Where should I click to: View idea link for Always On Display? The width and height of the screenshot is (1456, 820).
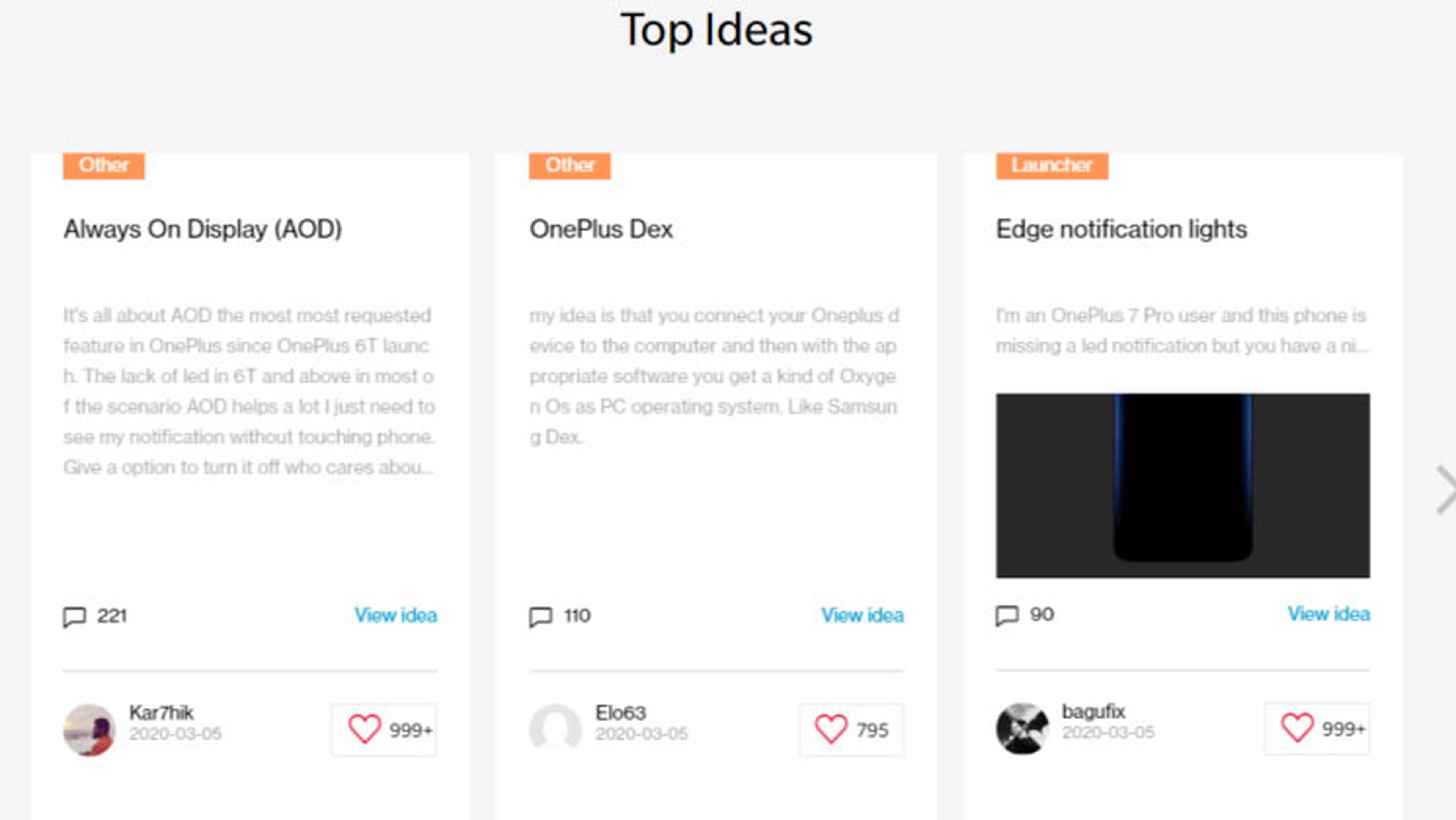(396, 615)
